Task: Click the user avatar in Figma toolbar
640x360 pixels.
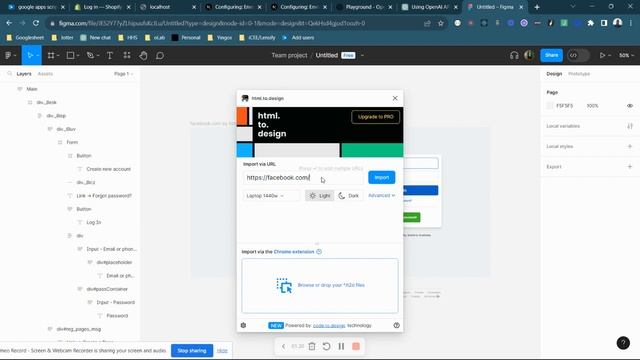Action: [529, 55]
